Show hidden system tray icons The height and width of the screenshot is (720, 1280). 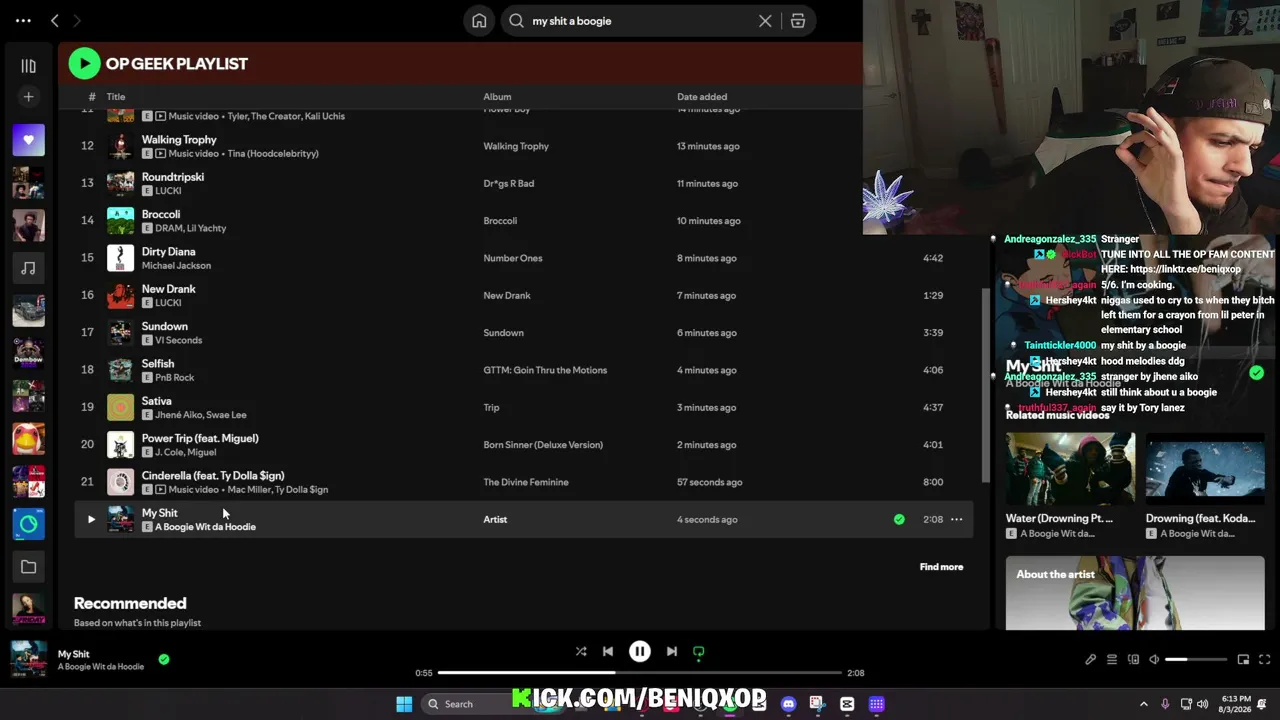tap(1144, 704)
